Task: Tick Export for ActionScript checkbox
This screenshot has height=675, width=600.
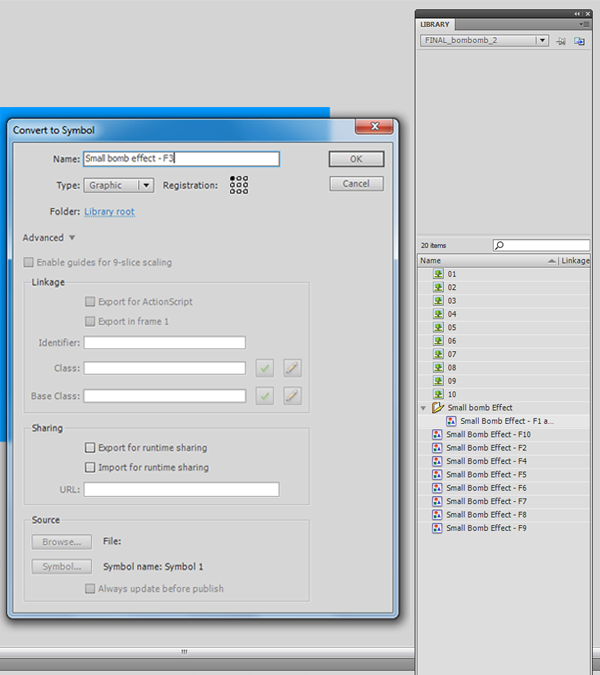Action: click(90, 301)
